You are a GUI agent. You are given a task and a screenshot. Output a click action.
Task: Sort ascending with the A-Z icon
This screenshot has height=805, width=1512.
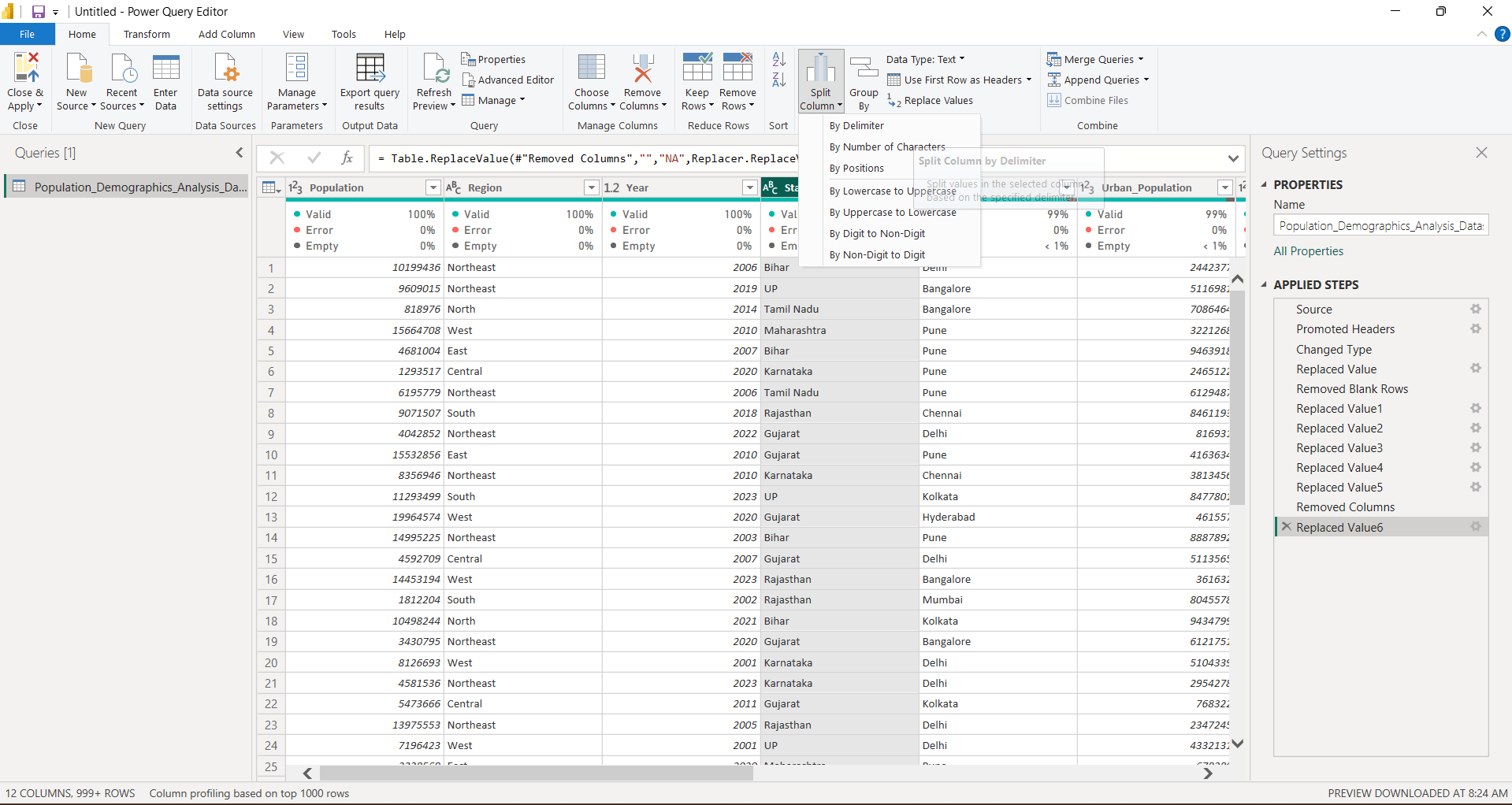coord(778,59)
